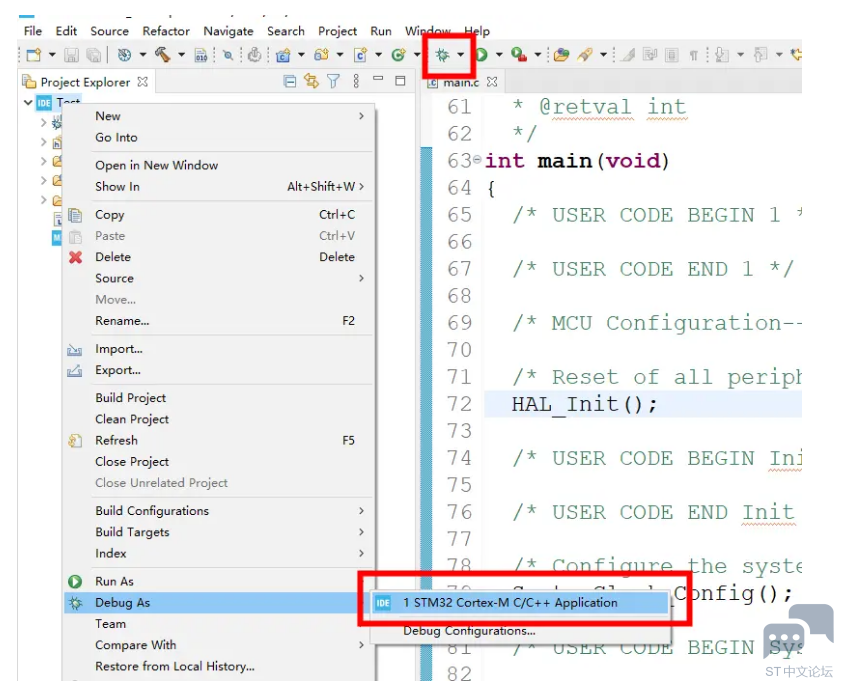Image resolution: width=842 pixels, height=687 pixels.
Task: Click the Filter funnel in Project Explorer
Action: [x=333, y=82]
